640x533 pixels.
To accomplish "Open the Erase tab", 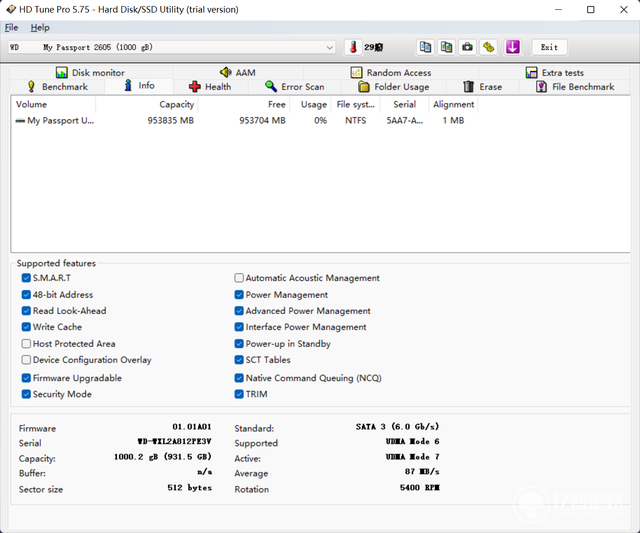I will (x=482, y=87).
